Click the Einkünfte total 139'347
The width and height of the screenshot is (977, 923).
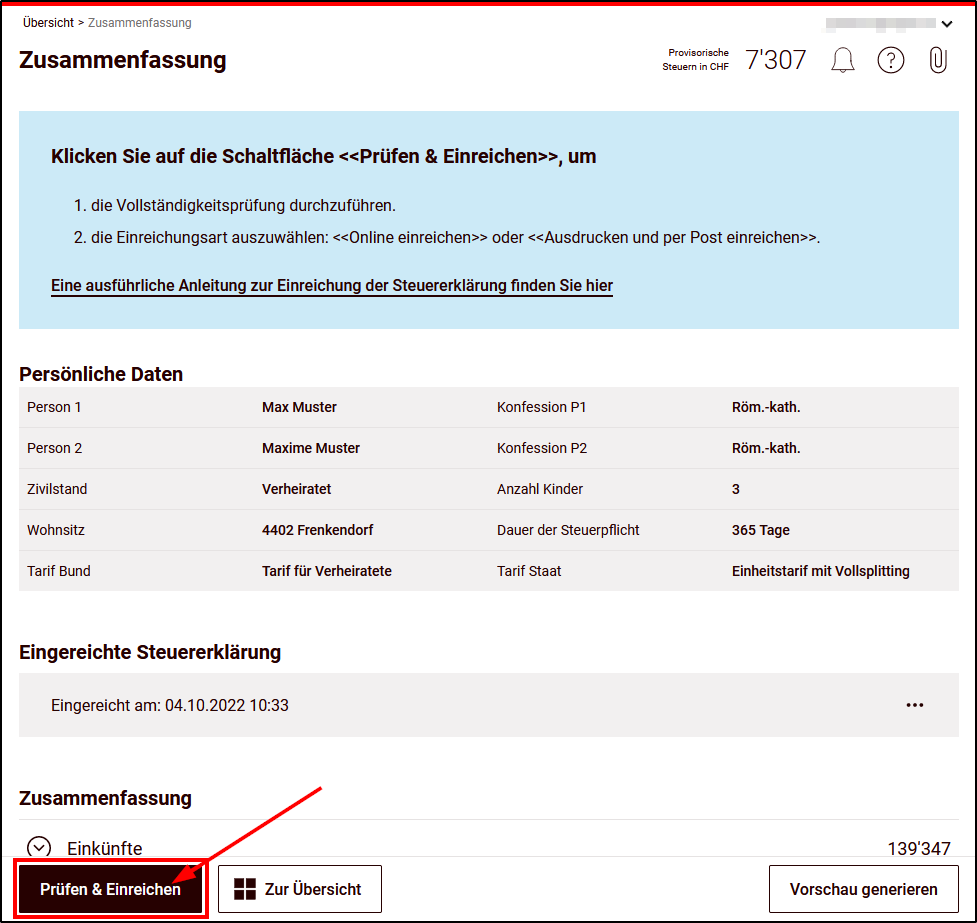pos(918,848)
